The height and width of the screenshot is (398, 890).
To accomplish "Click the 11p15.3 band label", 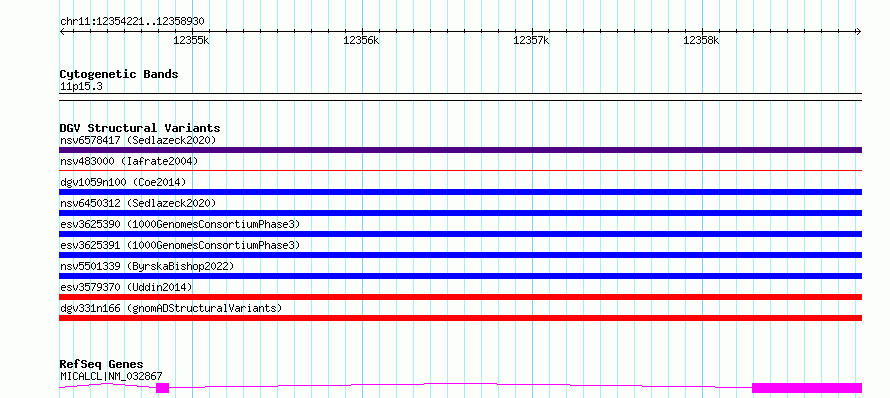I will pos(81,87).
